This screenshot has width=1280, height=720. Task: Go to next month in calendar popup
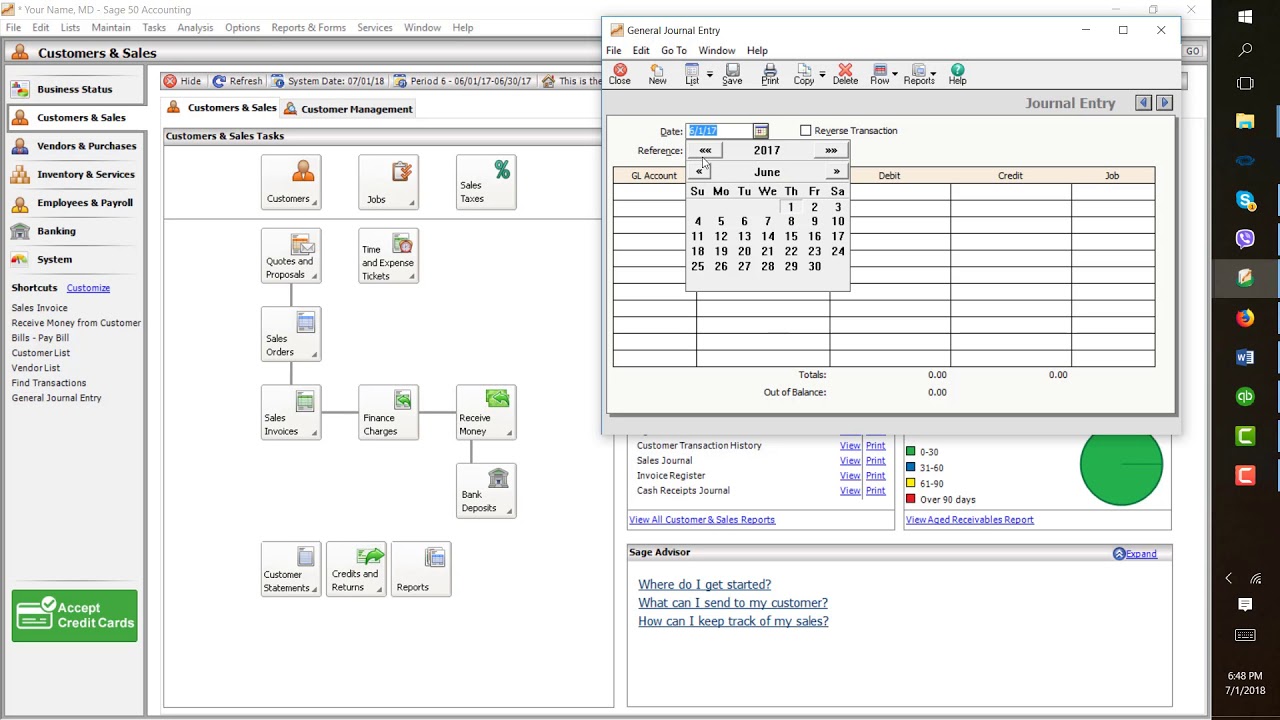837,172
